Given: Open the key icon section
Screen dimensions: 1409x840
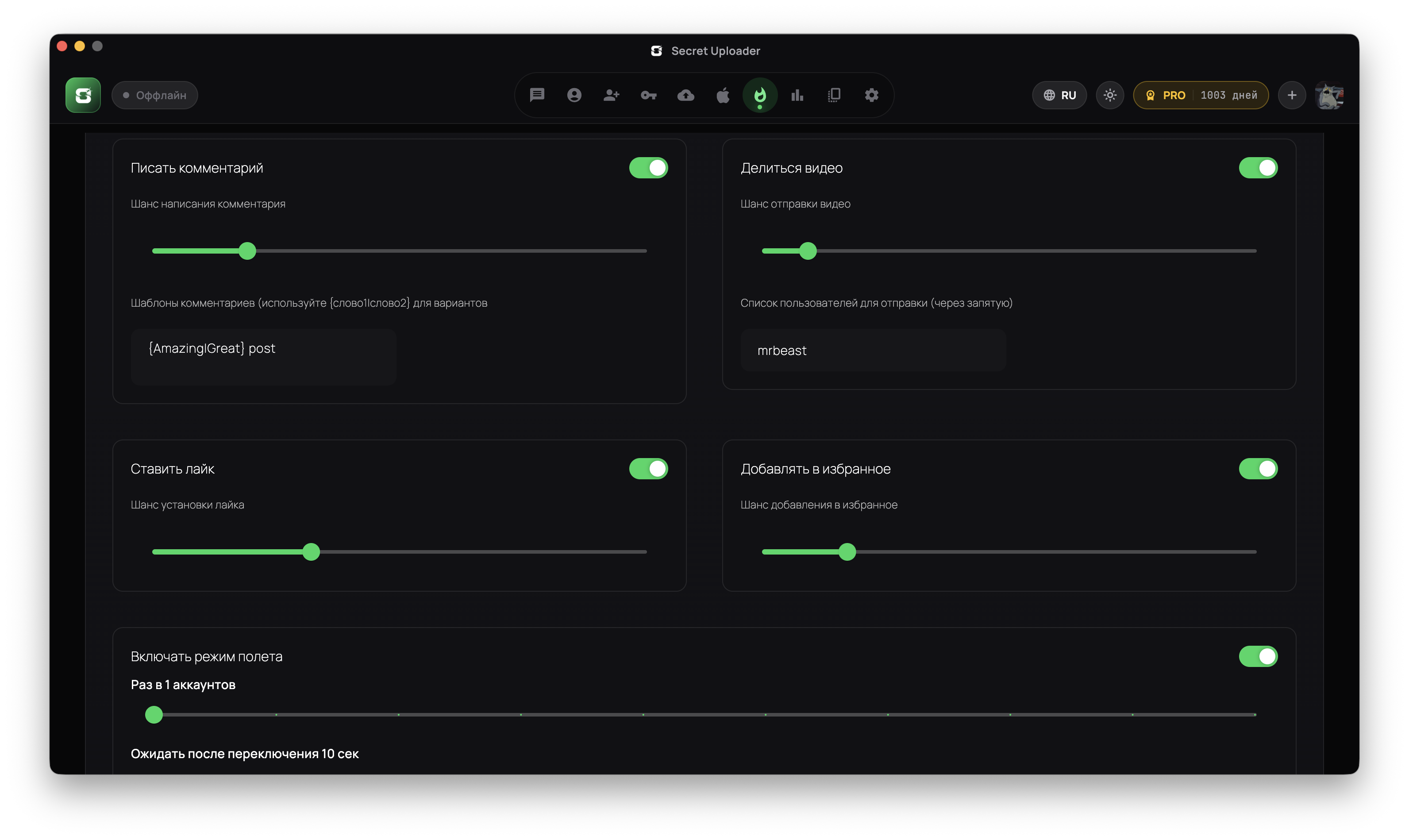Looking at the screenshot, I should 648,95.
